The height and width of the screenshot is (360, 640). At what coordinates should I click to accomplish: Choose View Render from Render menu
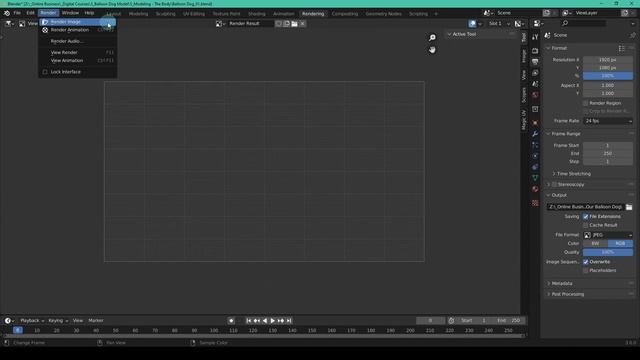[x=78, y=53]
